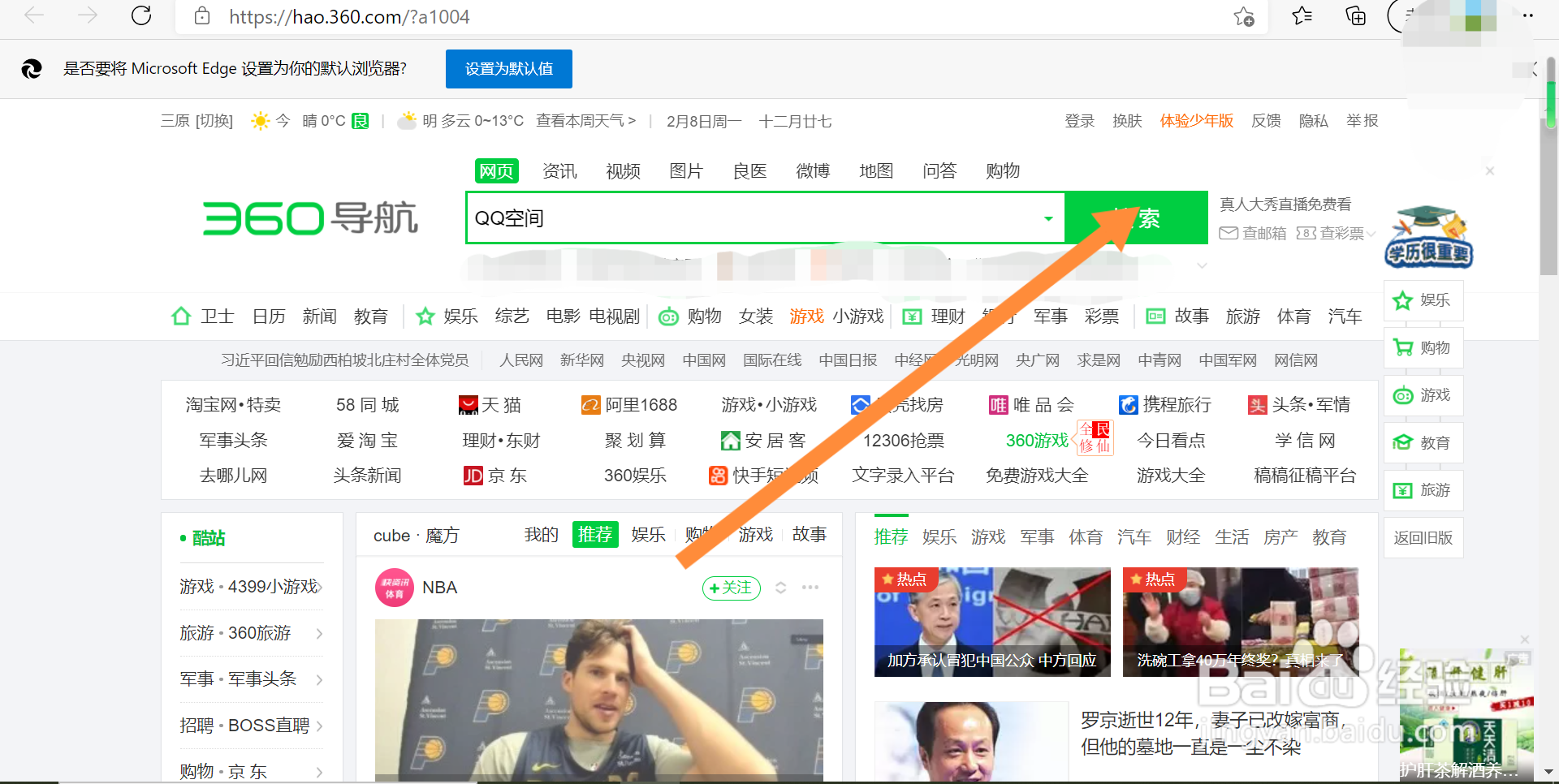Open 天猫 site link with cat icon
Screen dimensions: 1559x784
[x=490, y=405]
